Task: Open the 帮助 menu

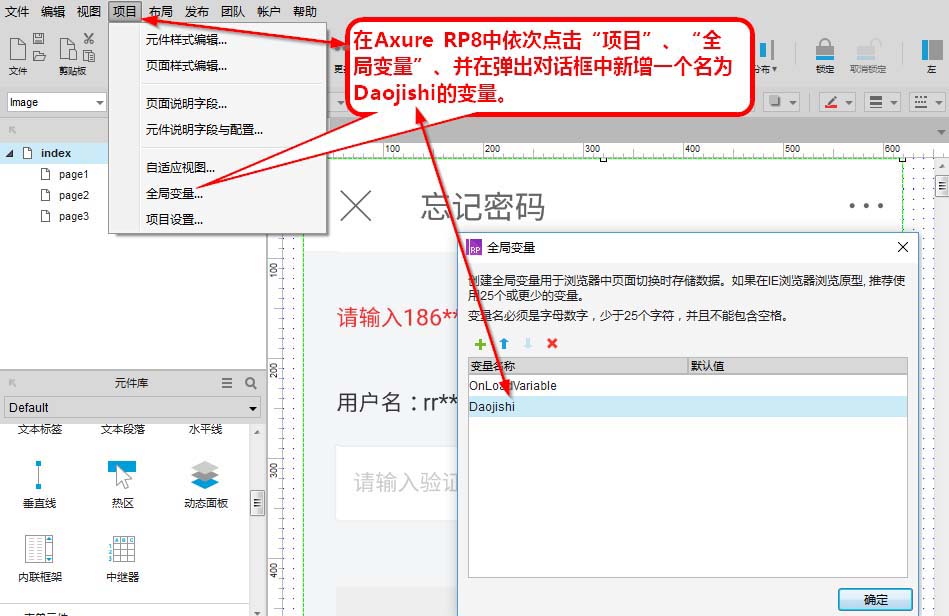Action: 304,11
